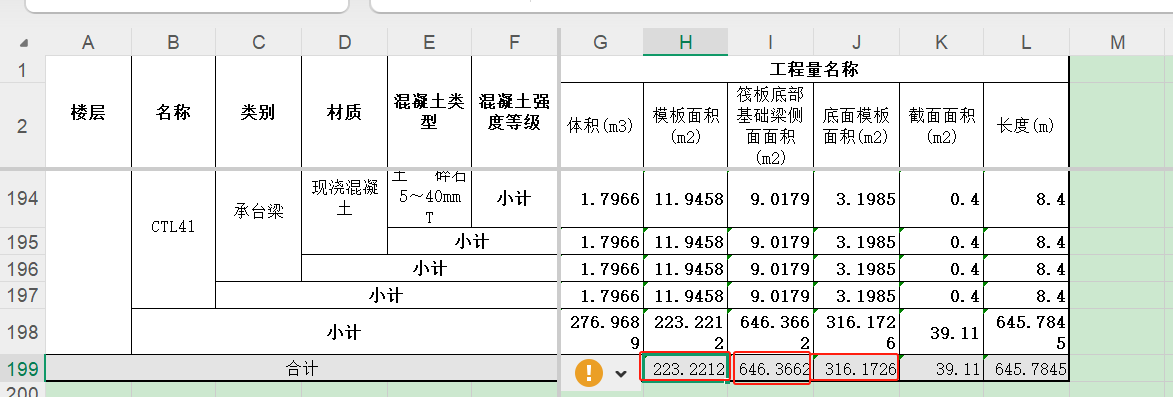
Task: Click 3.1985 cell in row 197
Action: pyautogui.click(x=857, y=295)
